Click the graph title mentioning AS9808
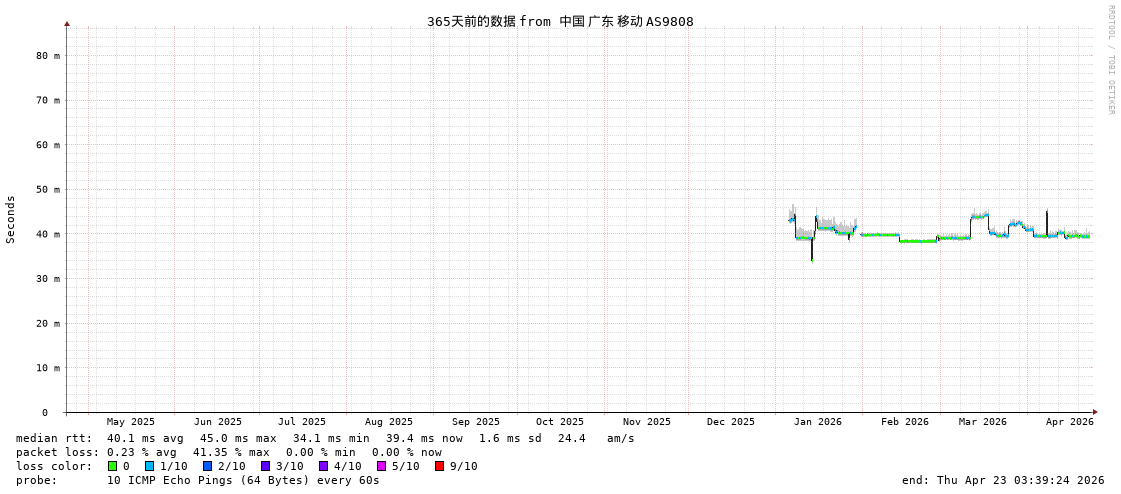This screenshot has height=494, width=1121. [560, 22]
